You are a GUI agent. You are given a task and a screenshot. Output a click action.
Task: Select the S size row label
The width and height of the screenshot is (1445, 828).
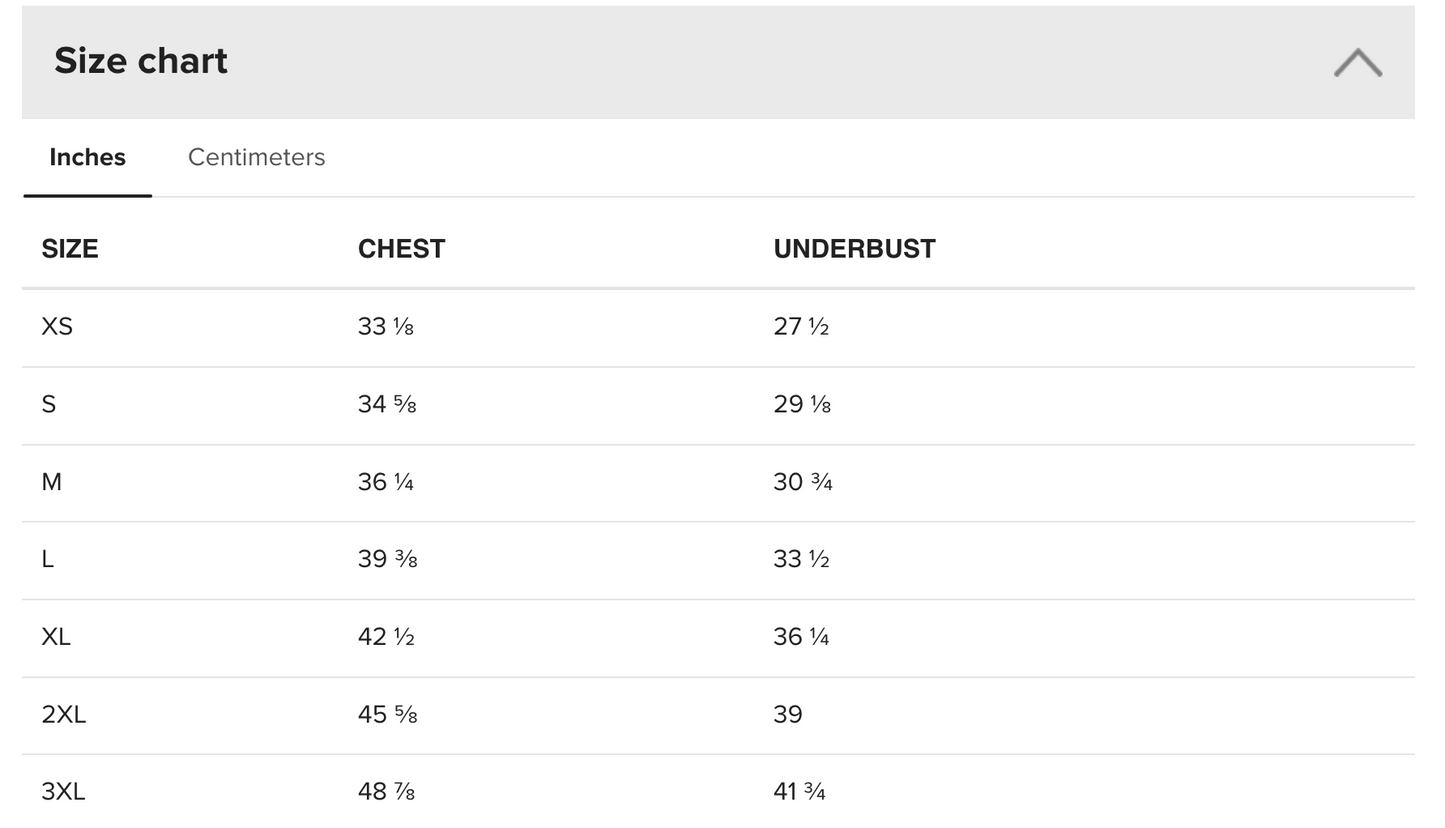[x=48, y=404]
